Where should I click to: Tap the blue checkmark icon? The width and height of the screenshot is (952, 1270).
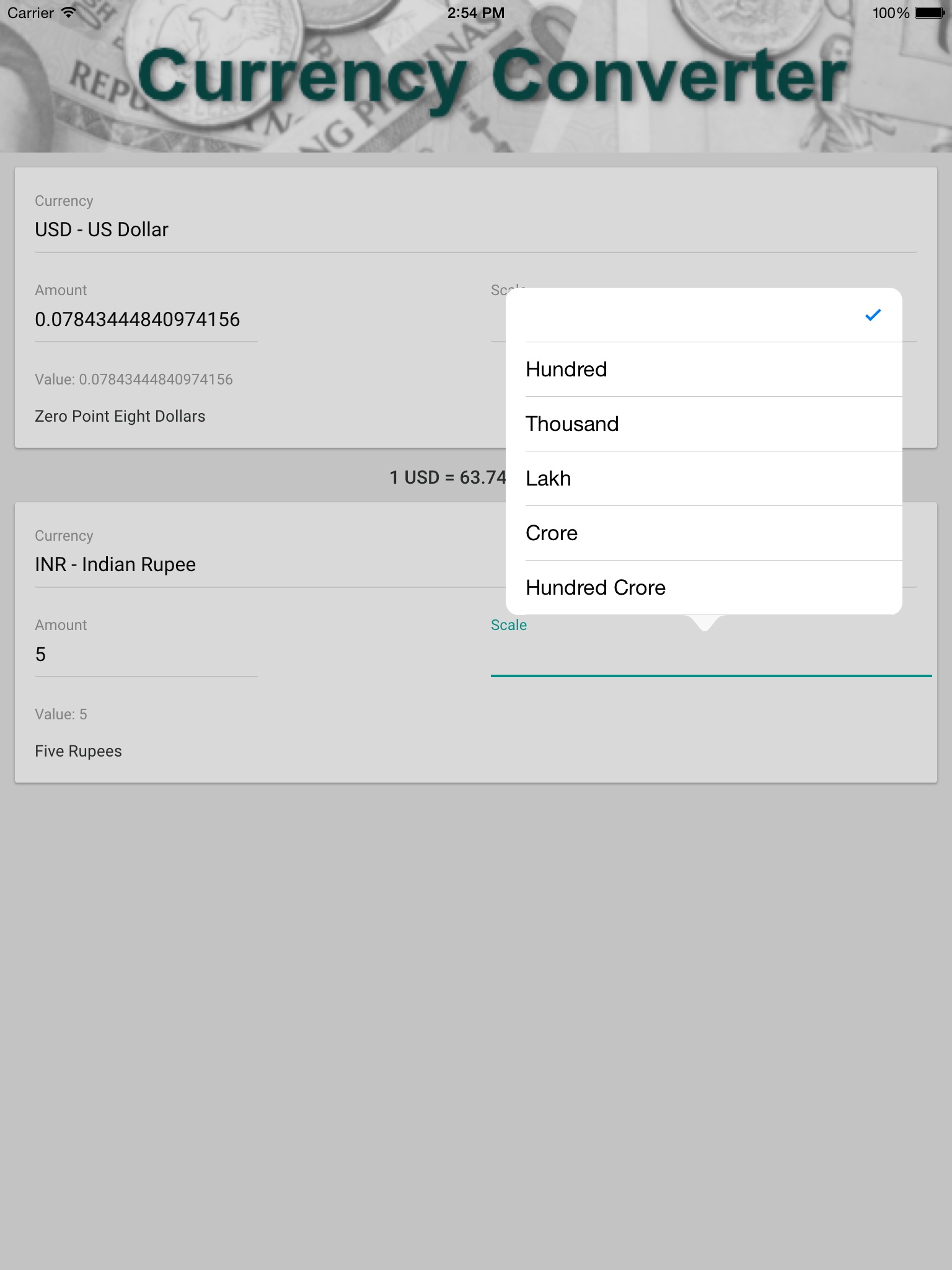tap(873, 315)
